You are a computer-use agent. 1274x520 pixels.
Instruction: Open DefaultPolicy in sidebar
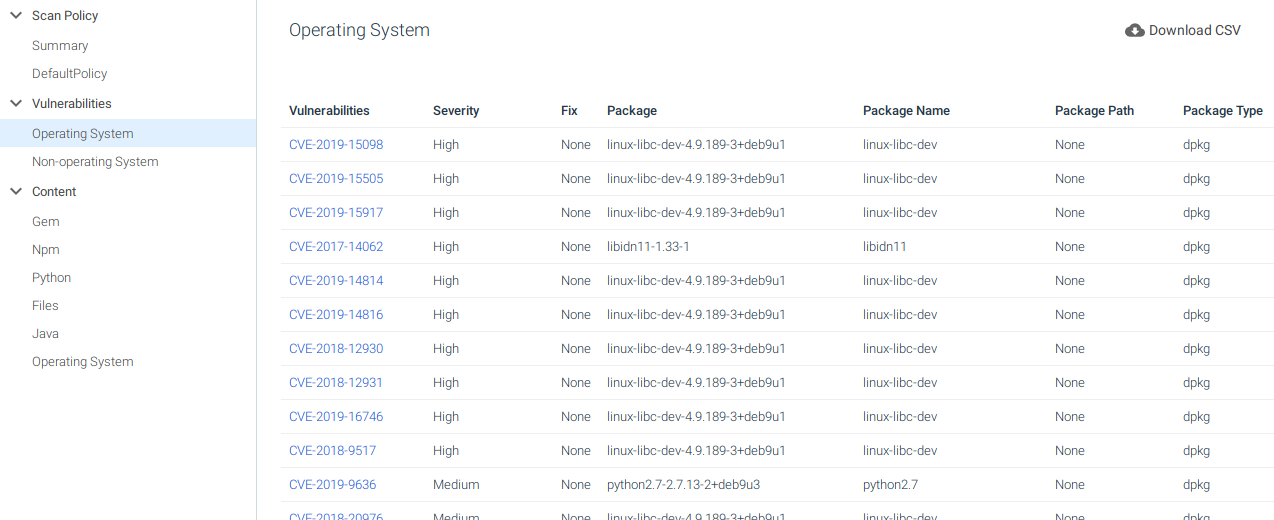pos(69,74)
